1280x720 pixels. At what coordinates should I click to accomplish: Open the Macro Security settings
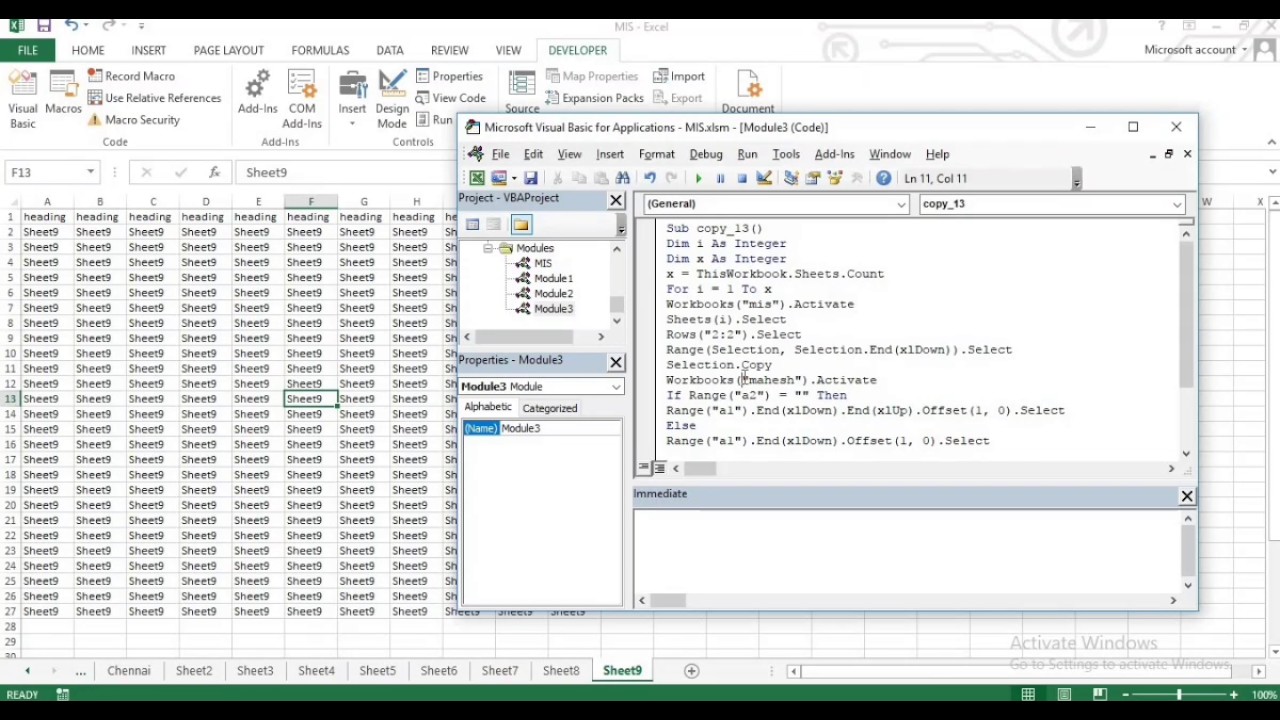tap(134, 120)
